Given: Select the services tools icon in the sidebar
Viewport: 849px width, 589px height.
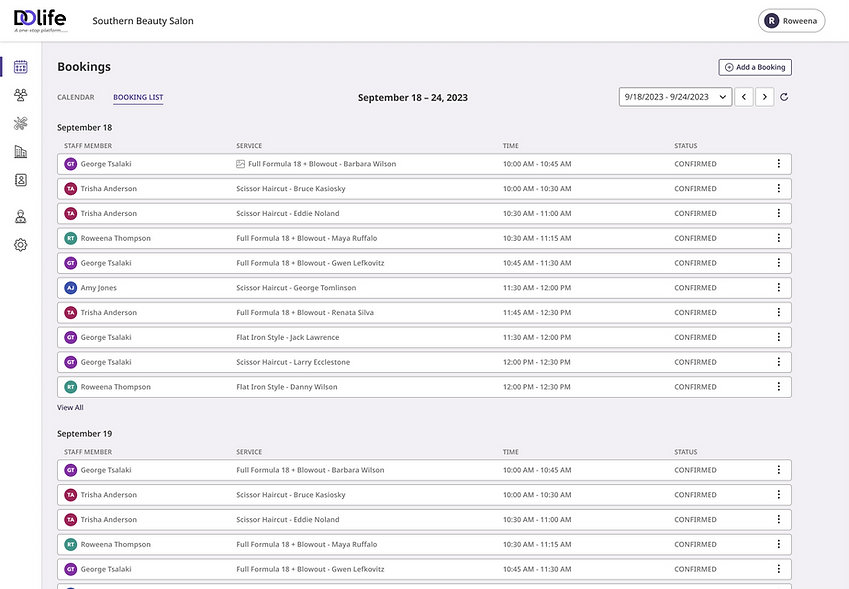Looking at the screenshot, I should point(20,124).
